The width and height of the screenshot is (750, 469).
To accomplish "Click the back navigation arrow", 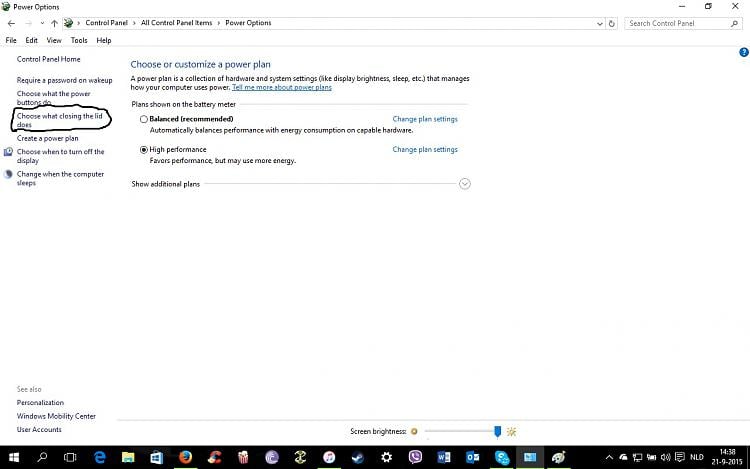I will pyautogui.click(x=11, y=23).
